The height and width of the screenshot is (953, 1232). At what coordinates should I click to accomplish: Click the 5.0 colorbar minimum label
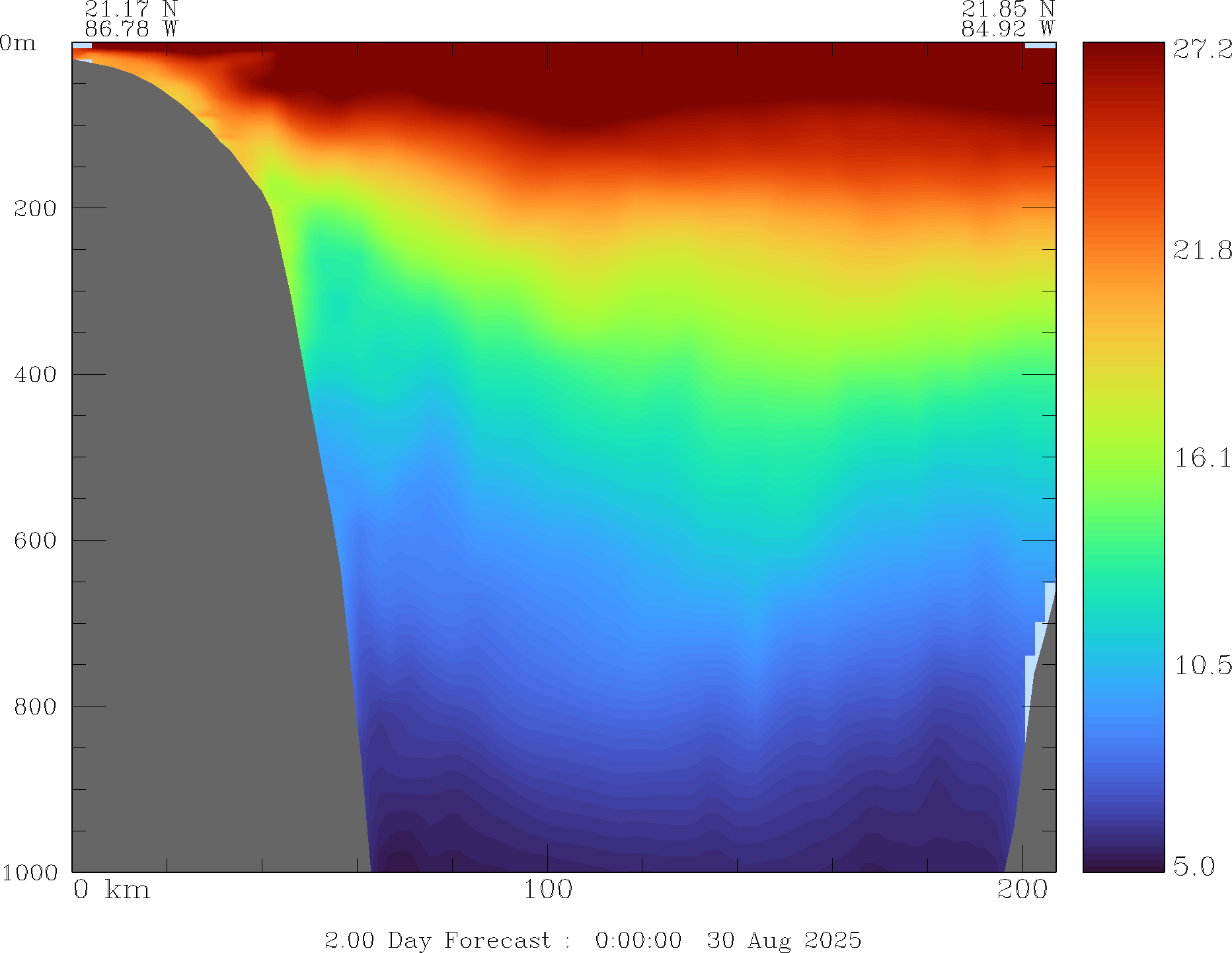(1194, 866)
